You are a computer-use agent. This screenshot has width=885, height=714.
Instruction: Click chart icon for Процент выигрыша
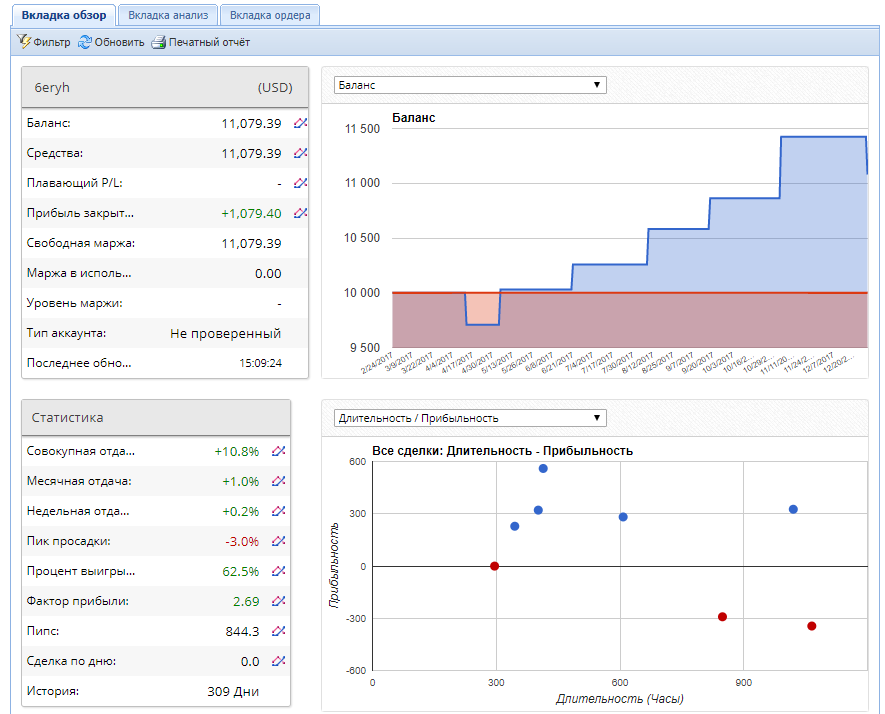[x=278, y=571]
